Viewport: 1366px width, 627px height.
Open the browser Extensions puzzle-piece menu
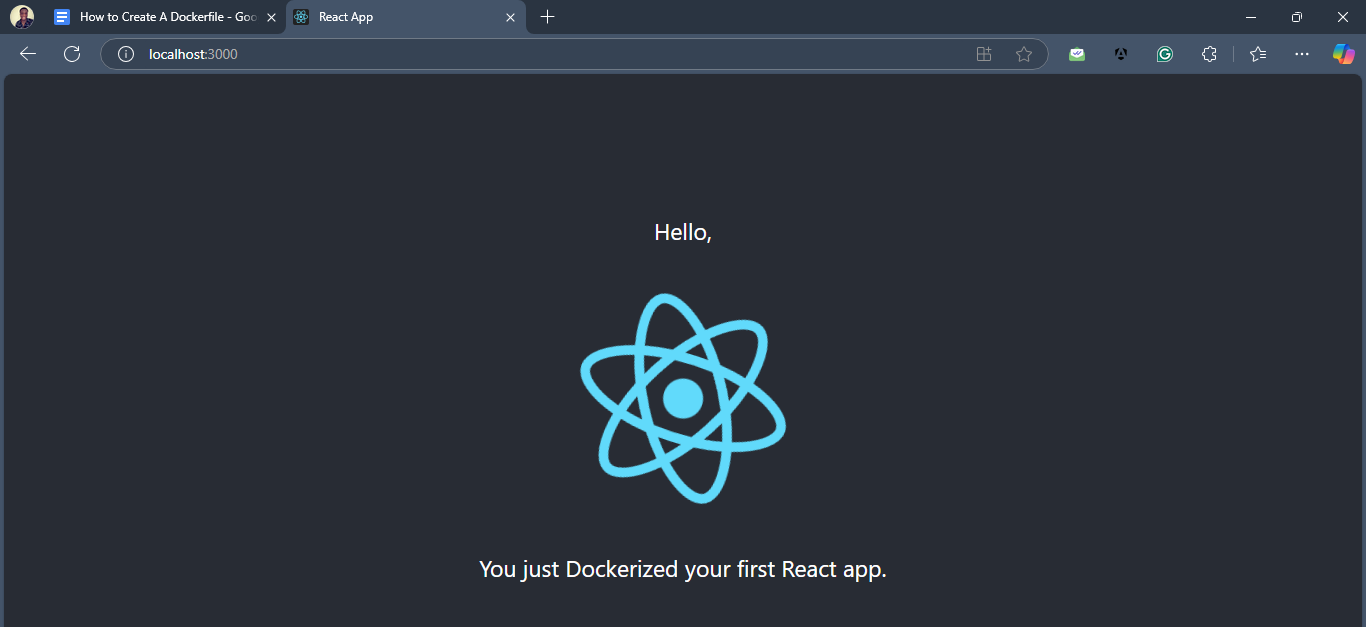coord(1209,54)
